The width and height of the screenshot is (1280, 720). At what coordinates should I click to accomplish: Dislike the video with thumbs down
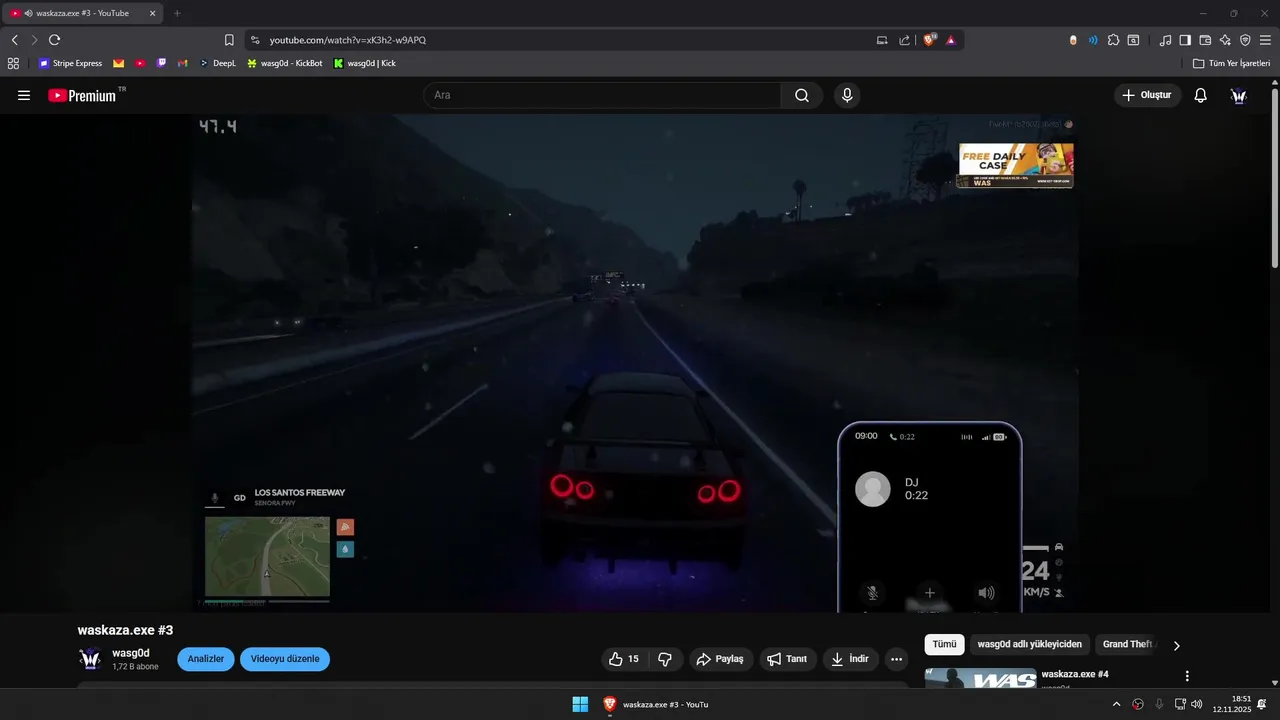(x=665, y=659)
